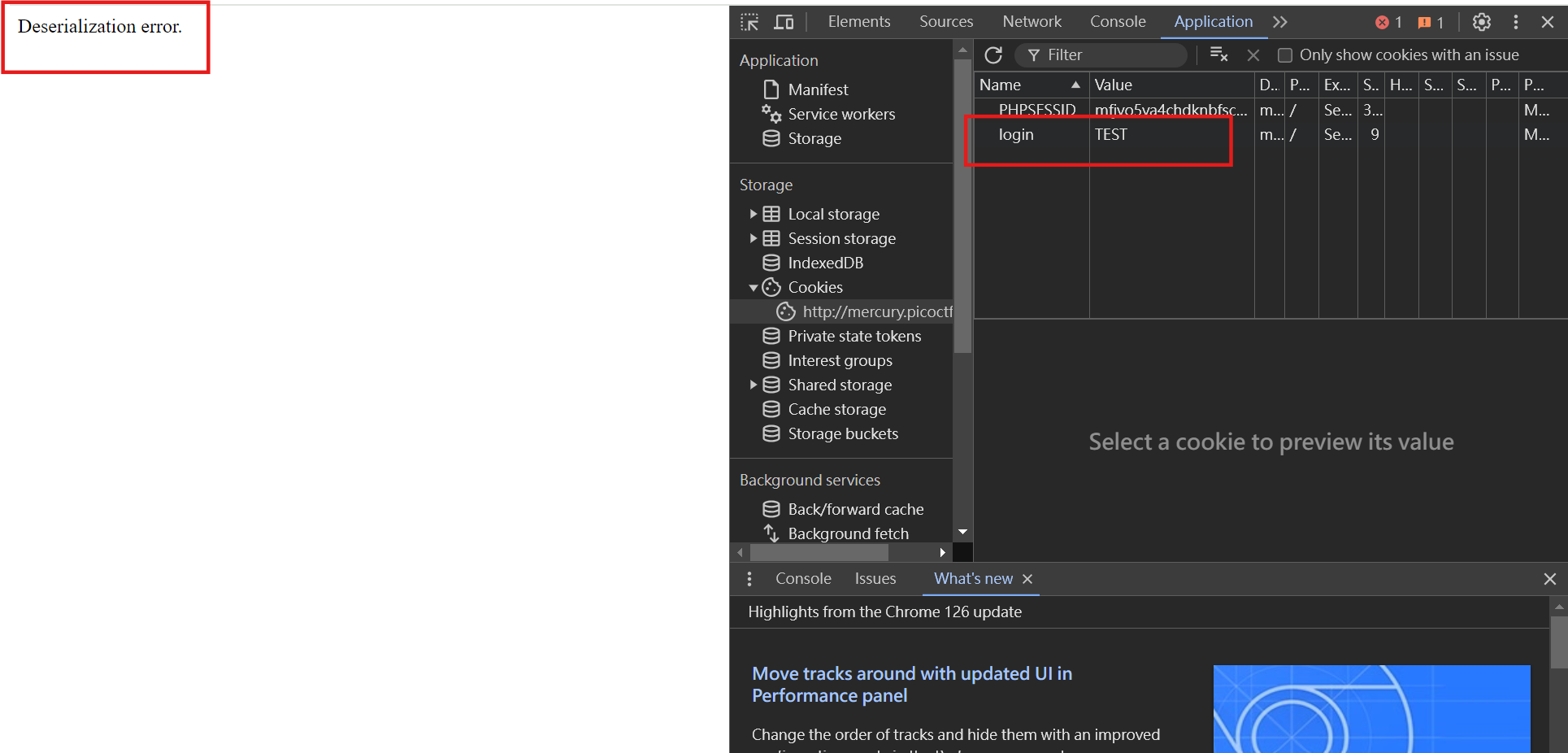
Task: Click the delete filtered cookies icon
Action: point(1218,54)
